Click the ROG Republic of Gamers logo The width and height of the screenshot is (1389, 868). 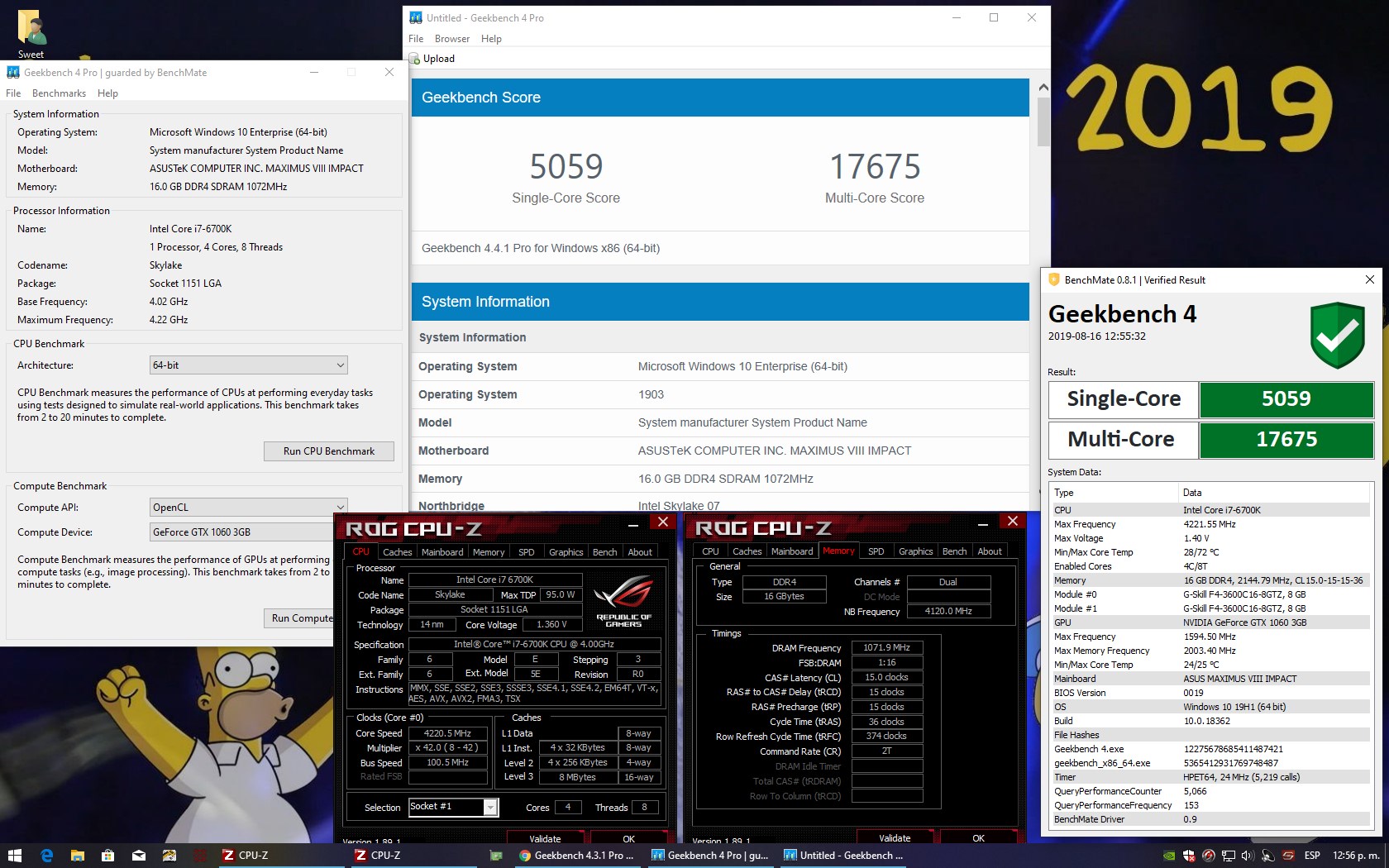(x=623, y=603)
